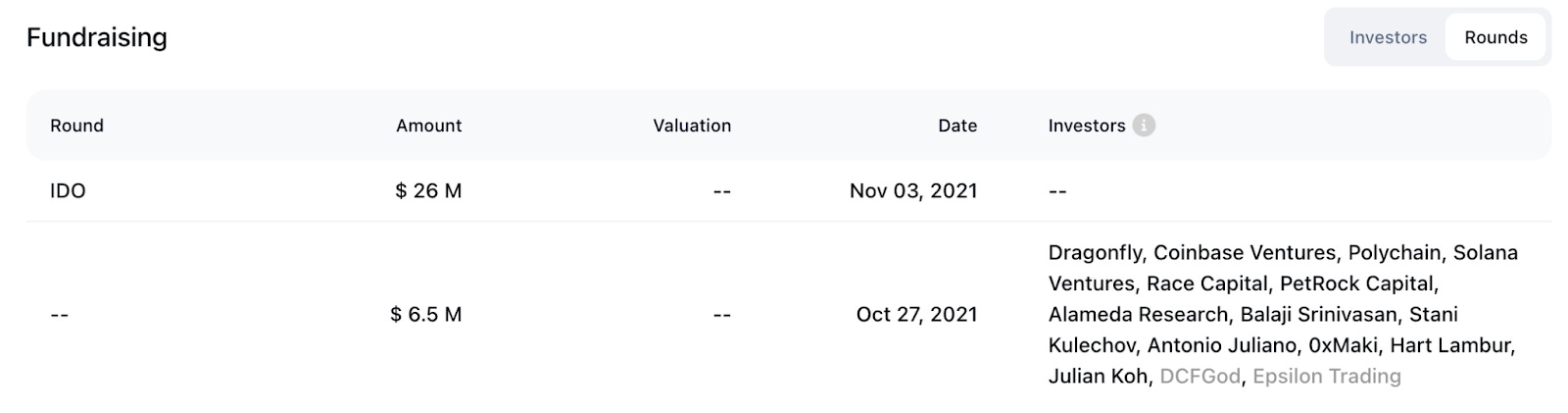Click the Amount column header

pyautogui.click(x=428, y=126)
